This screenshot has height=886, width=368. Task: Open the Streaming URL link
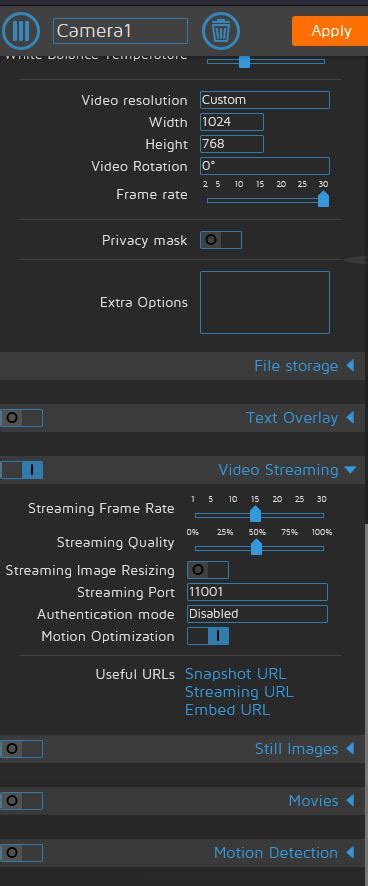239,692
